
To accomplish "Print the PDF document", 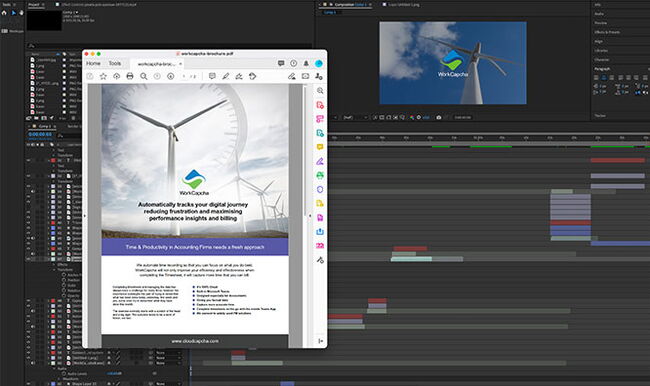I will (130, 76).
